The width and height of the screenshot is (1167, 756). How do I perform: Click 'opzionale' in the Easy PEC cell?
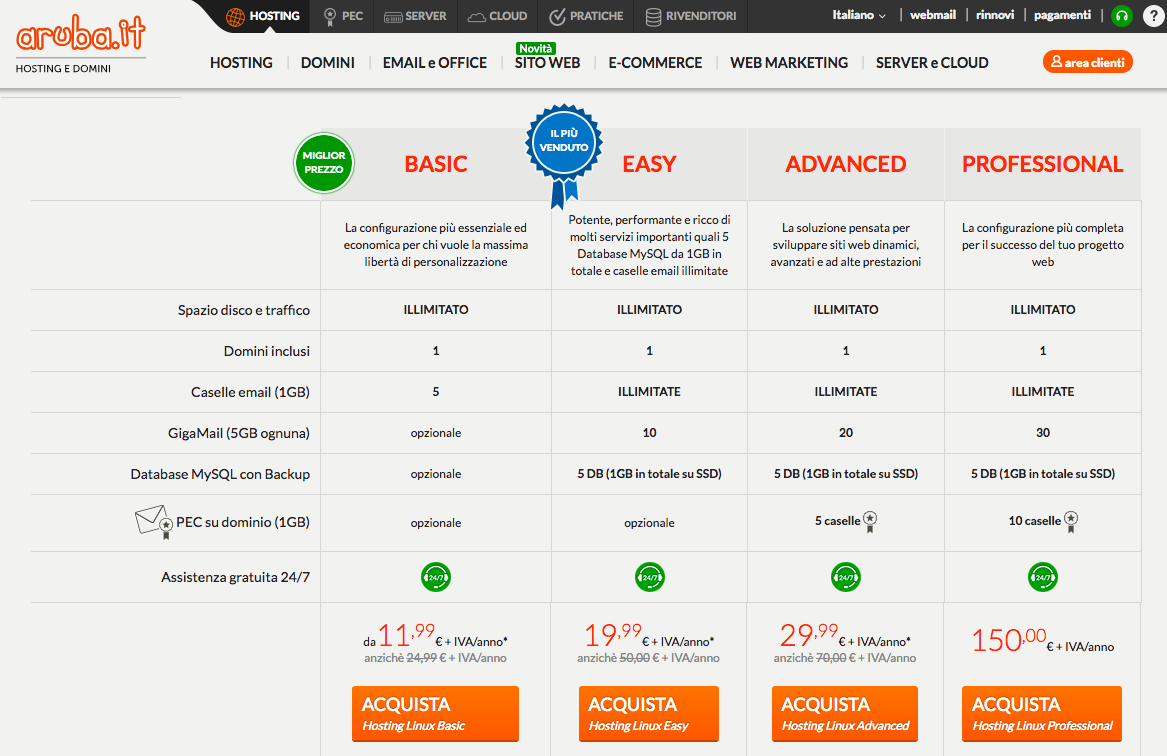(650, 523)
